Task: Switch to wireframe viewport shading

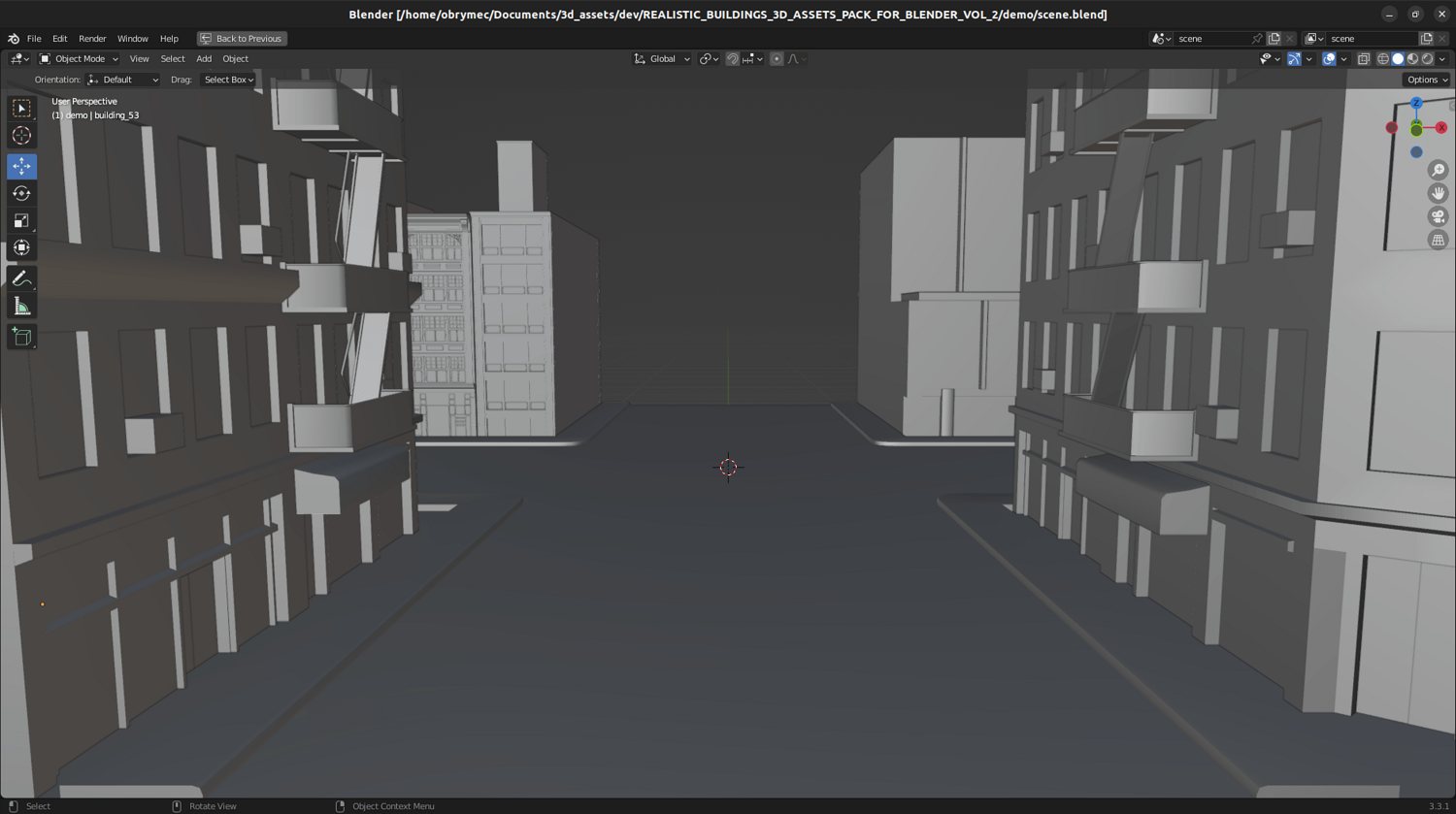Action: (x=1383, y=59)
